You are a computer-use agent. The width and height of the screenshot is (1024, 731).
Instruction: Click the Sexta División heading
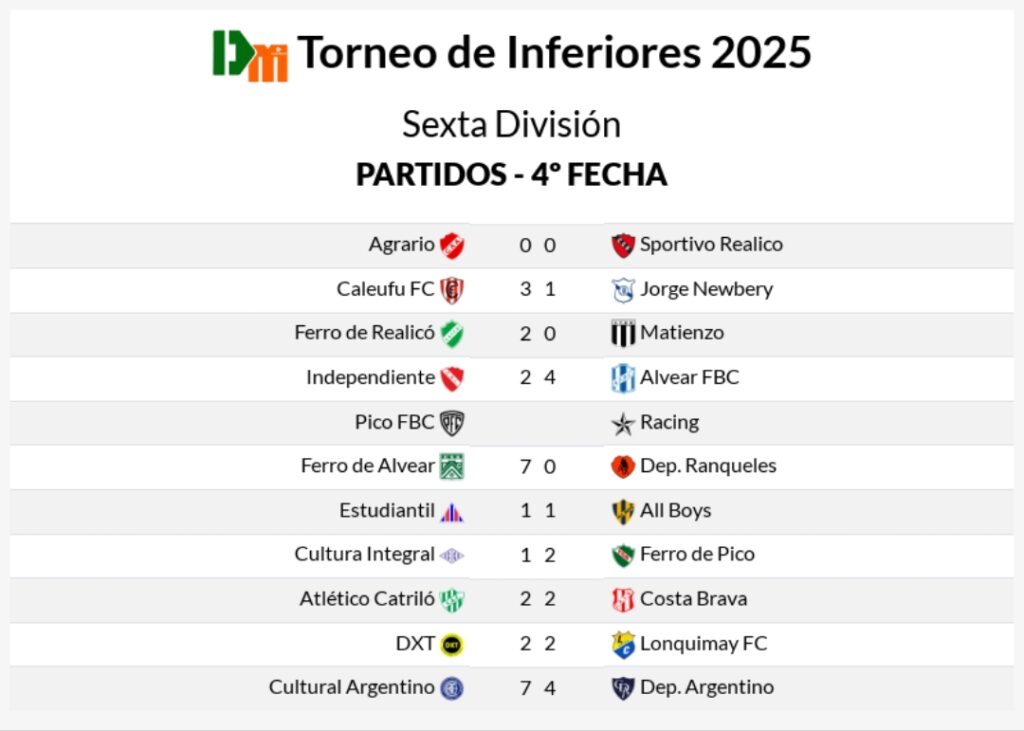click(x=511, y=125)
